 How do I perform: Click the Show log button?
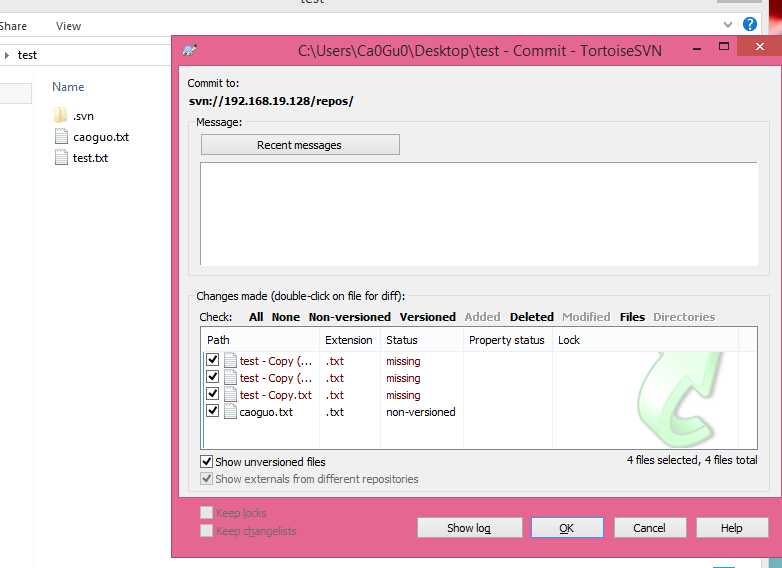point(469,528)
